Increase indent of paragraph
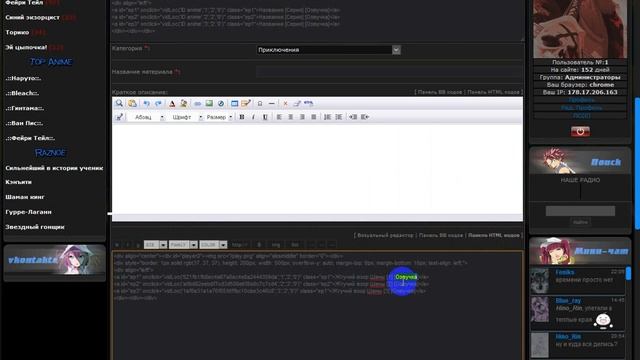 pos(365,117)
